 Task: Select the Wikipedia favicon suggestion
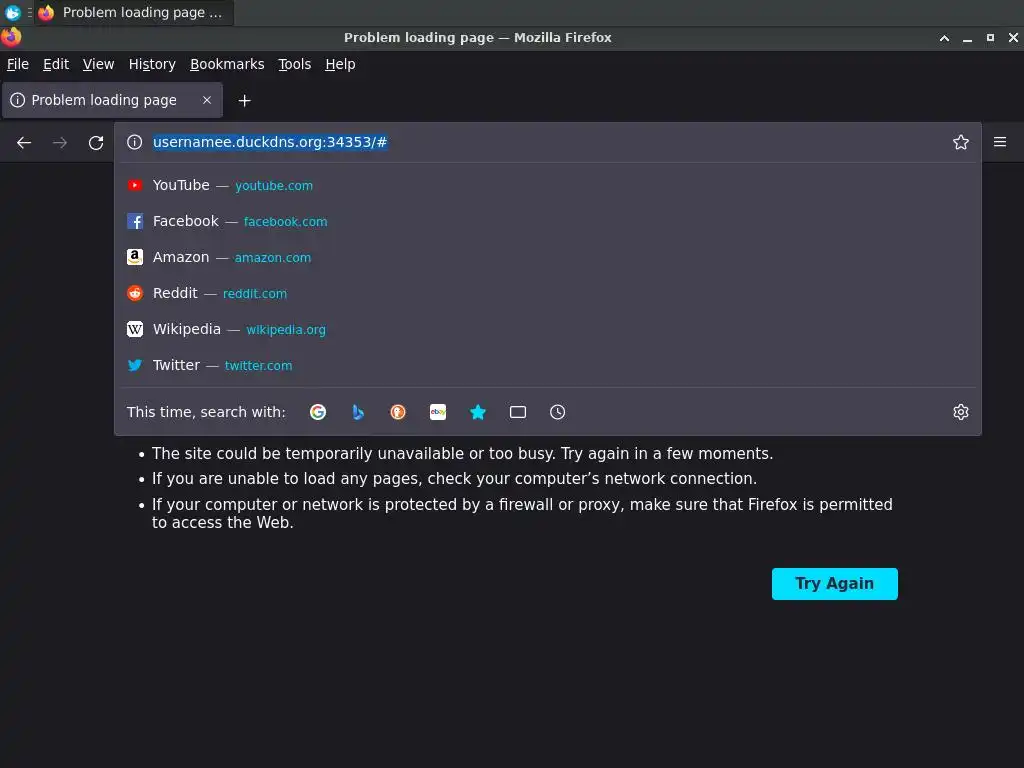pyautogui.click(x=135, y=329)
